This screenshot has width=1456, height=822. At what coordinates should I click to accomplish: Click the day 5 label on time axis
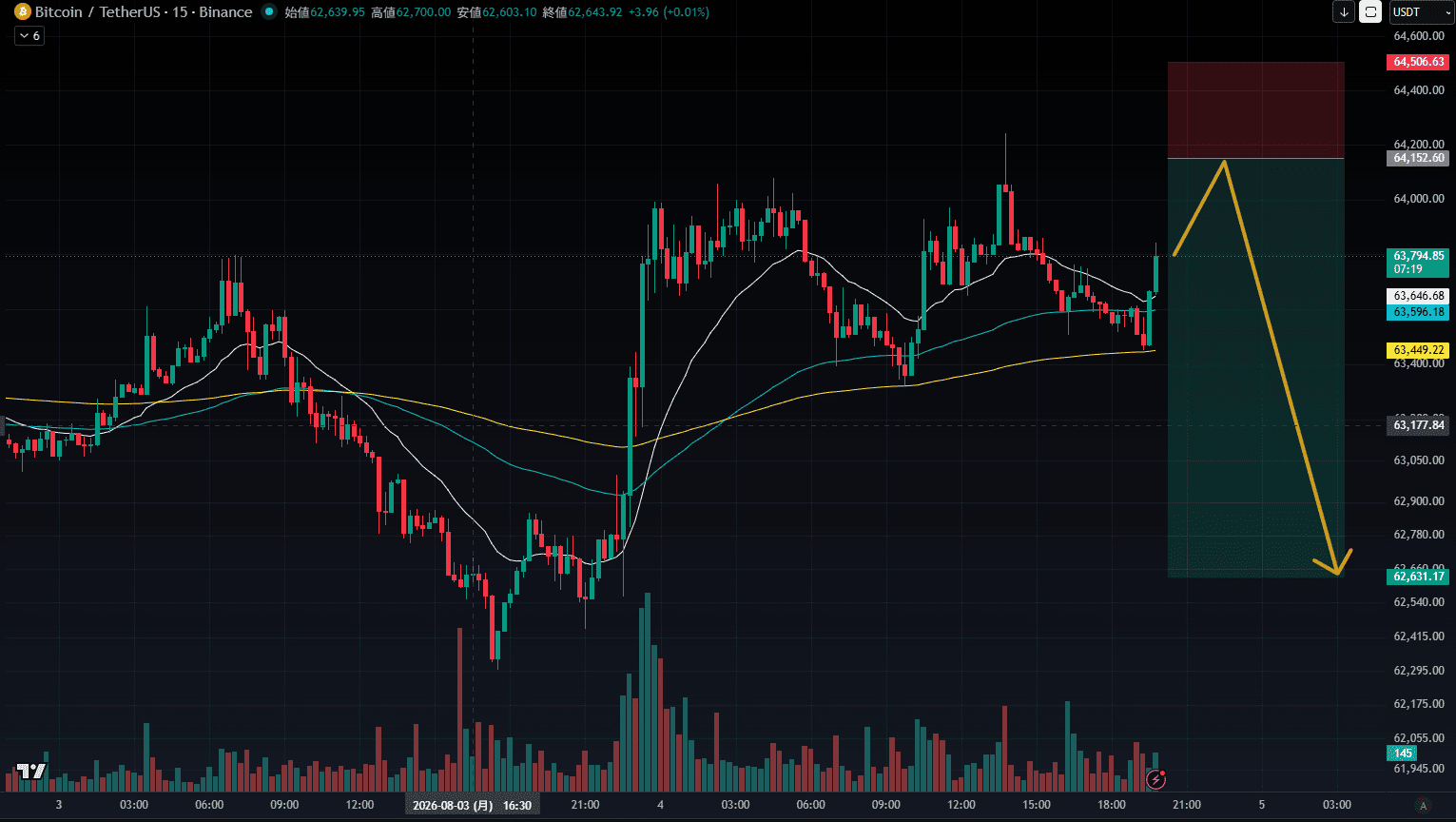[x=1262, y=805]
